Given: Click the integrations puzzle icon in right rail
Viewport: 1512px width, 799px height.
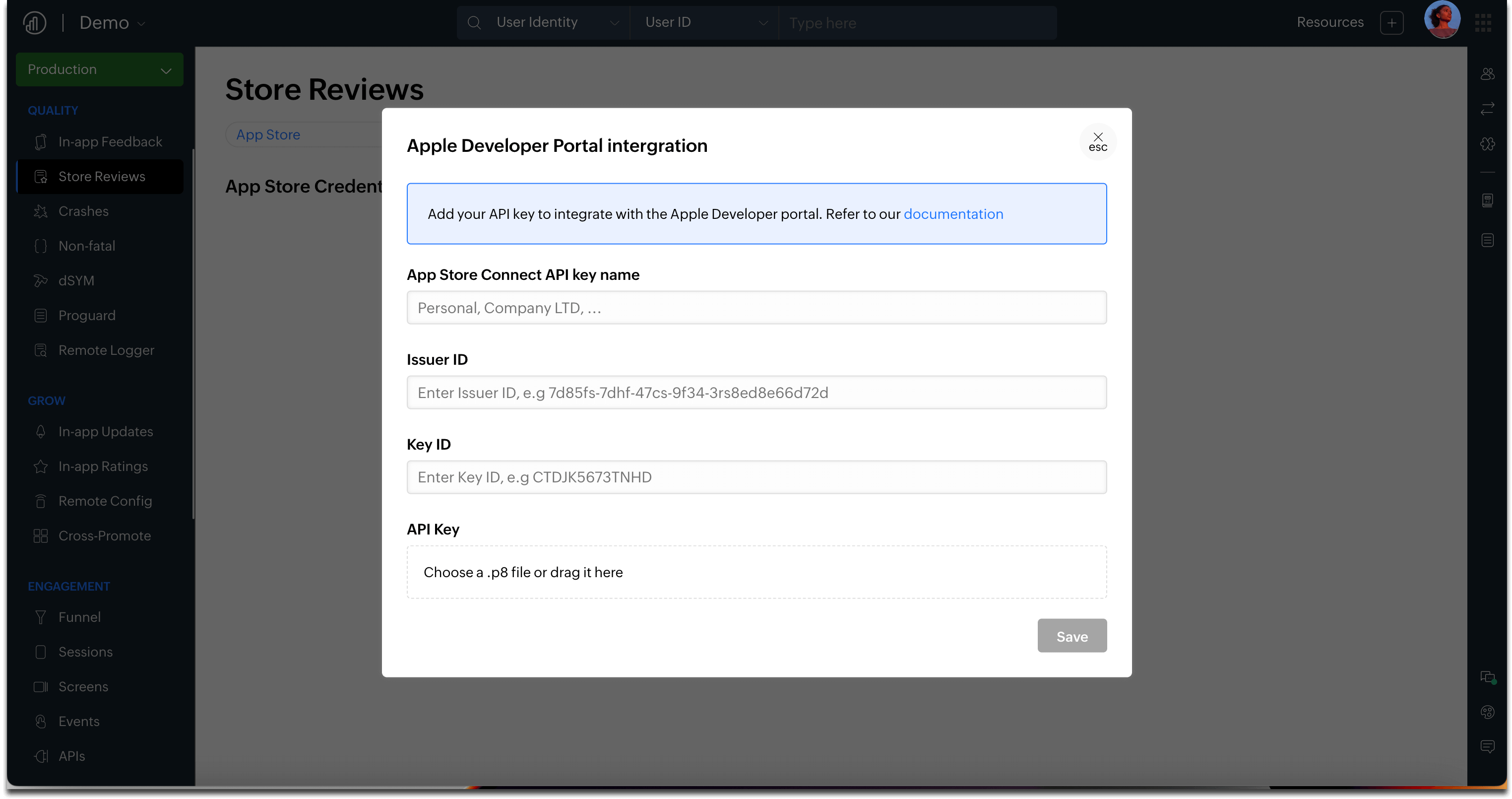Looking at the screenshot, I should [x=1487, y=144].
